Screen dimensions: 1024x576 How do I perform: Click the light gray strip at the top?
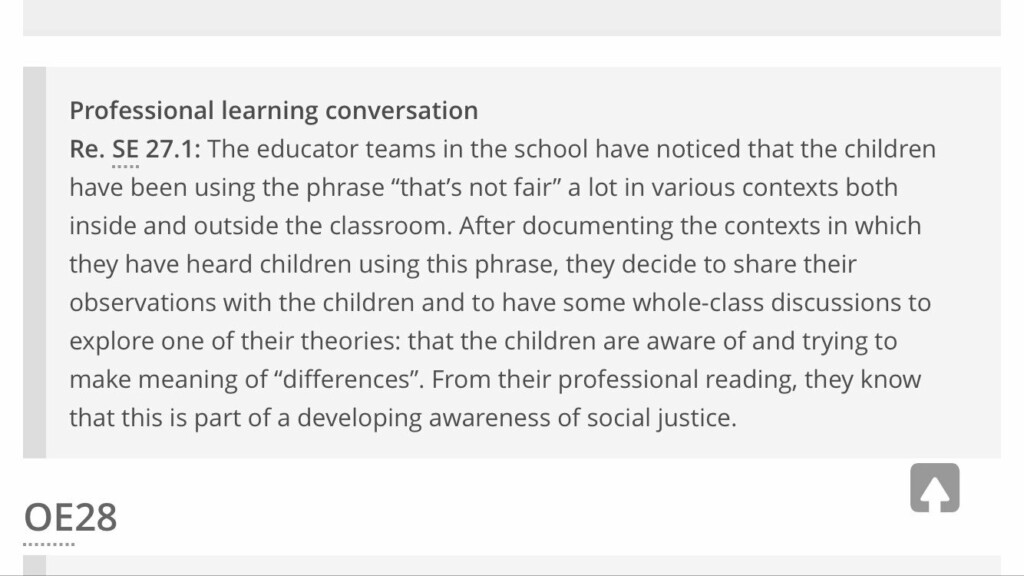click(512, 17)
